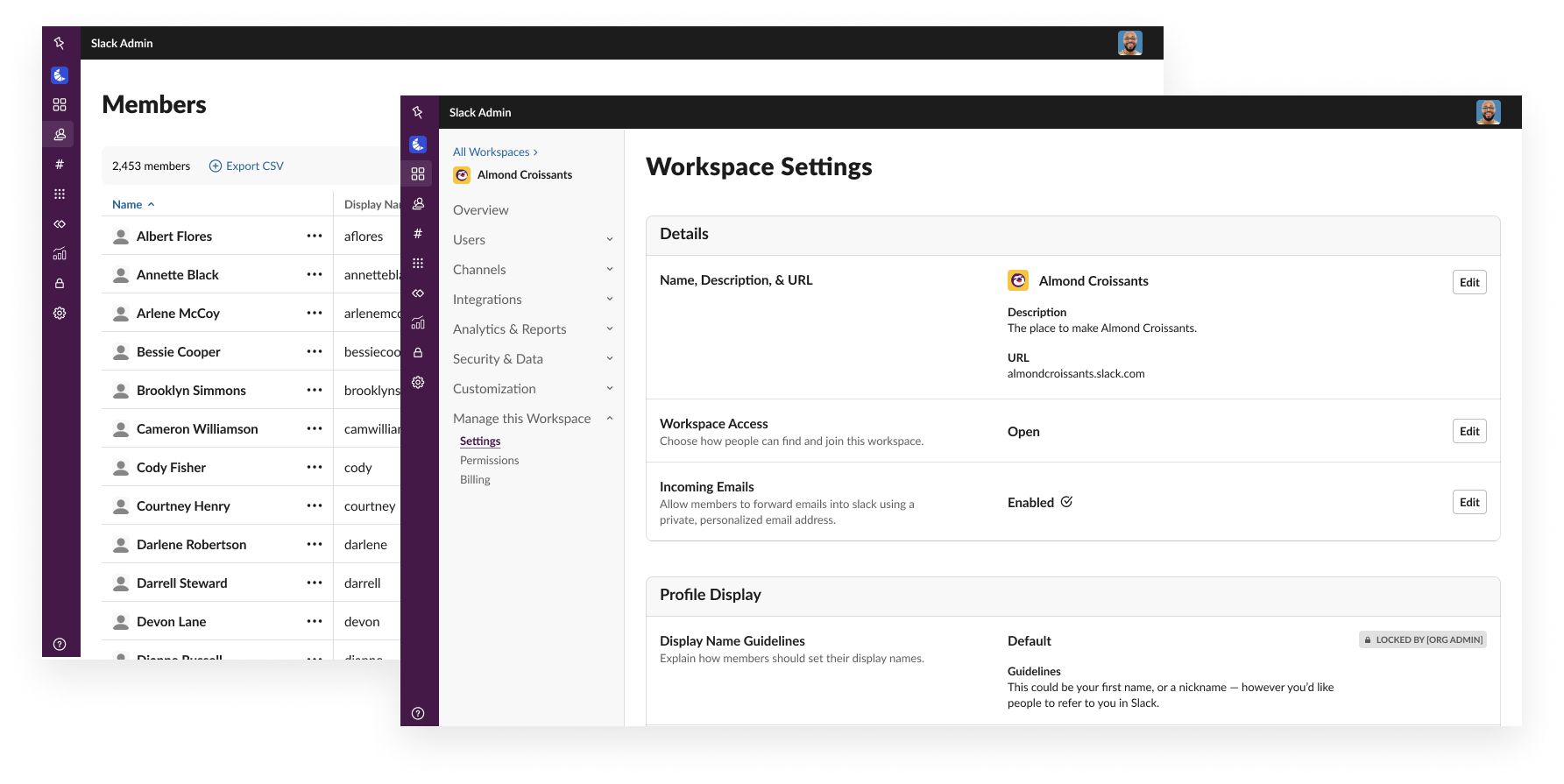Edit Workspace Access setting
The image size is (1564, 784).
1469,431
